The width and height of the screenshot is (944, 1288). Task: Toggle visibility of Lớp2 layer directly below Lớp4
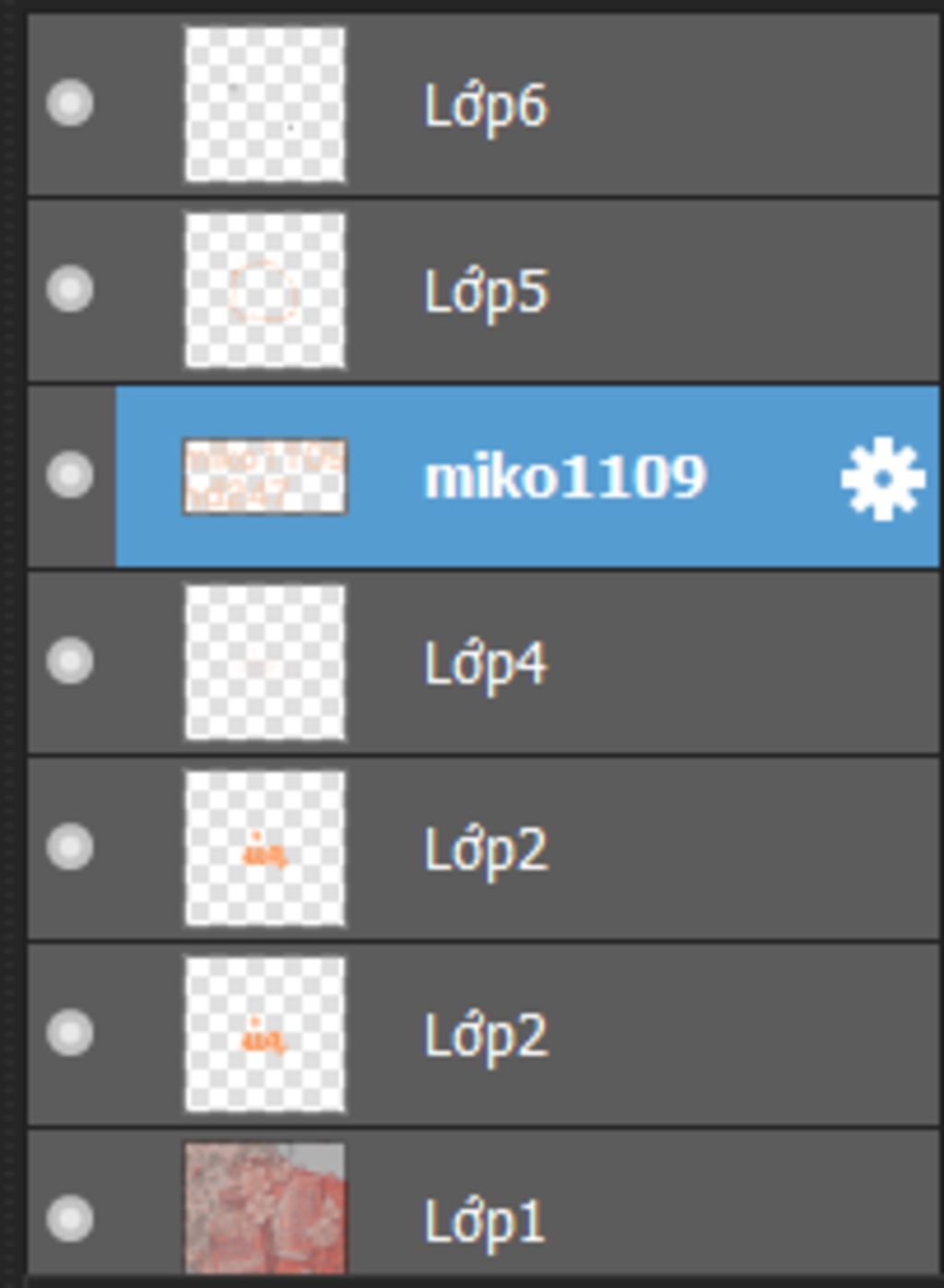[x=70, y=846]
